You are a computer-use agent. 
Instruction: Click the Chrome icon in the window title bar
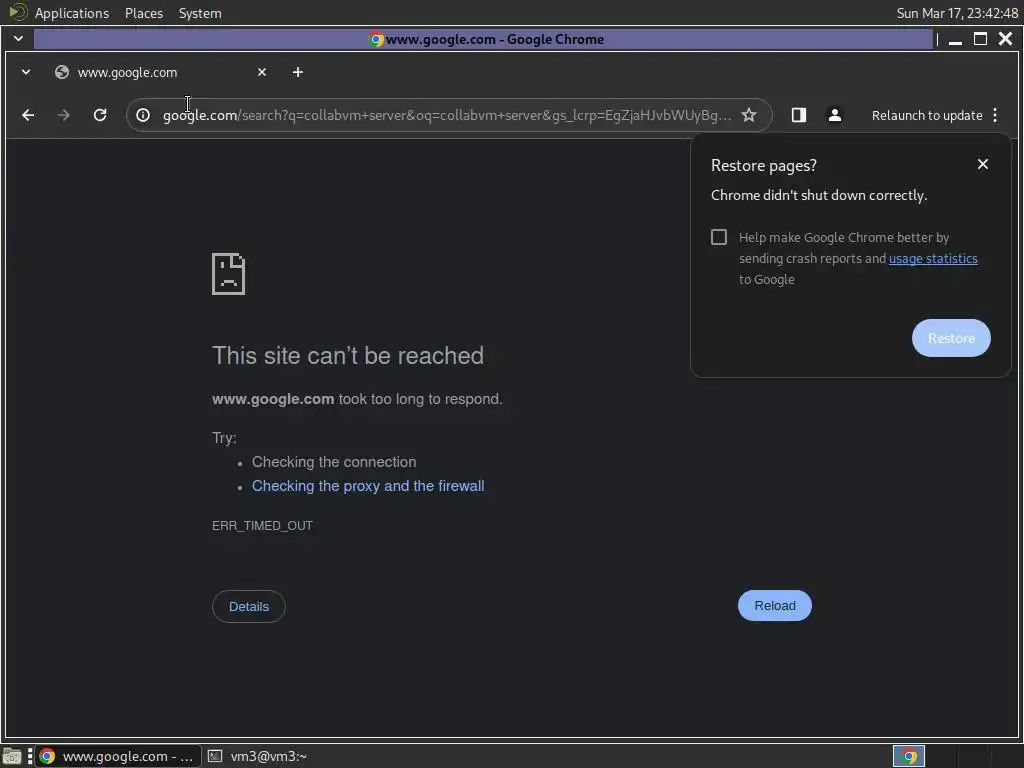tap(376, 40)
